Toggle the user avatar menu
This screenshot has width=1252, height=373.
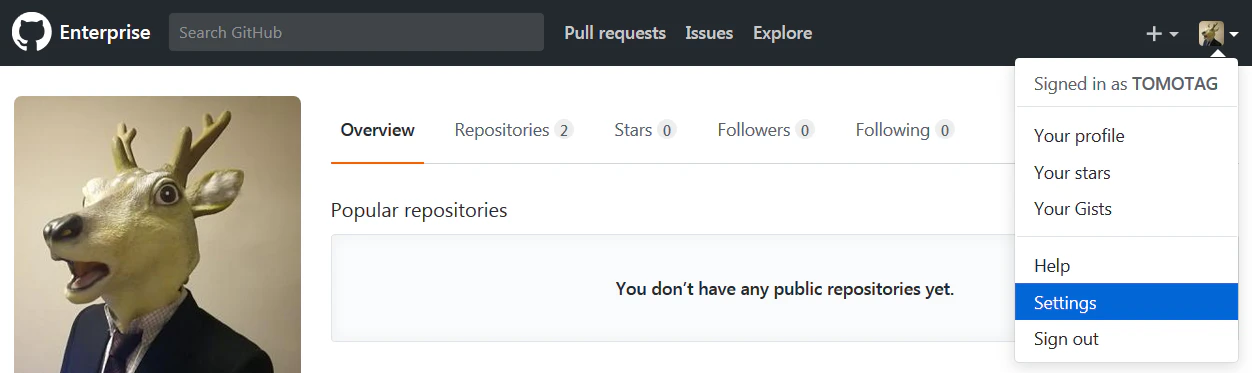click(x=1219, y=34)
